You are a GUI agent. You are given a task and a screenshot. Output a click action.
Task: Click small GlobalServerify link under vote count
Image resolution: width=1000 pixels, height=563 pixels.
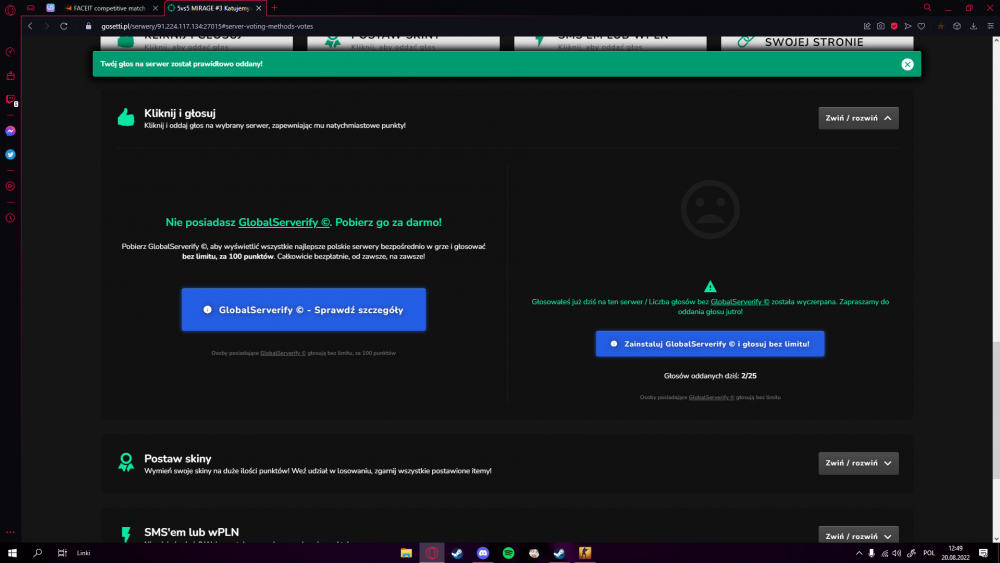711,397
